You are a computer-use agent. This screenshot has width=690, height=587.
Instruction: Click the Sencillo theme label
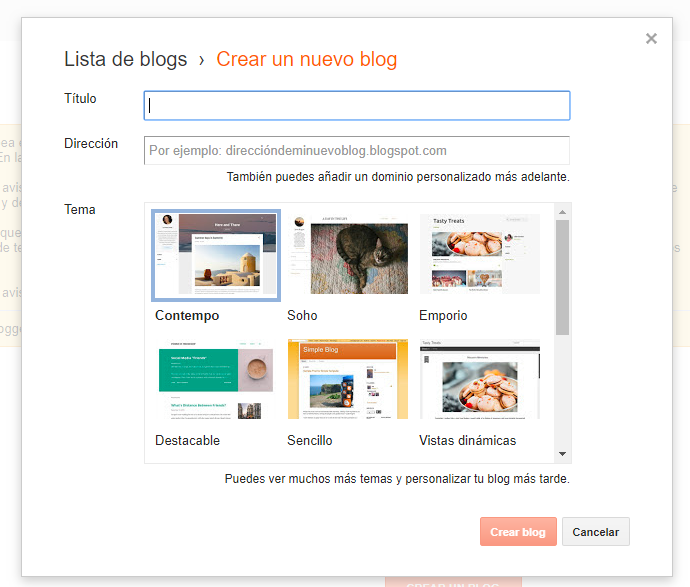tap(310, 440)
